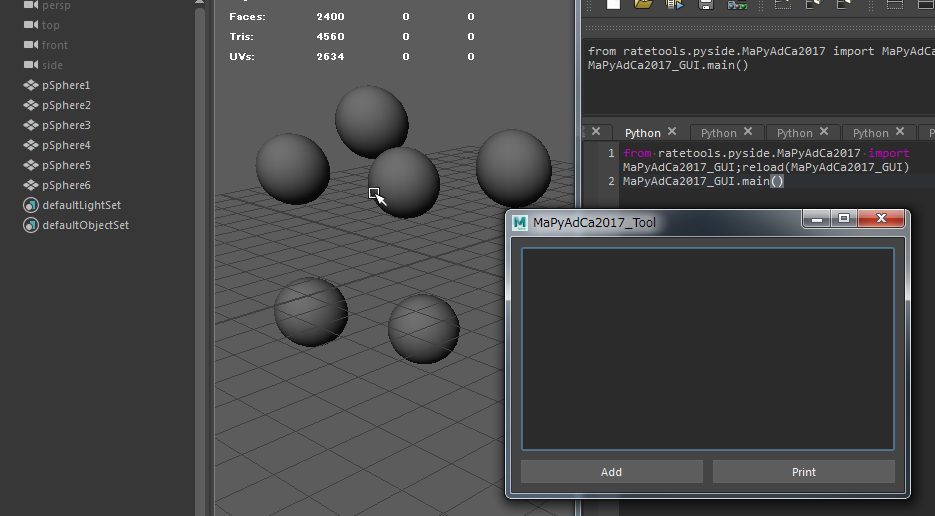Click line number 2 in script input
Viewport: 935px width, 516px height.
611,181
